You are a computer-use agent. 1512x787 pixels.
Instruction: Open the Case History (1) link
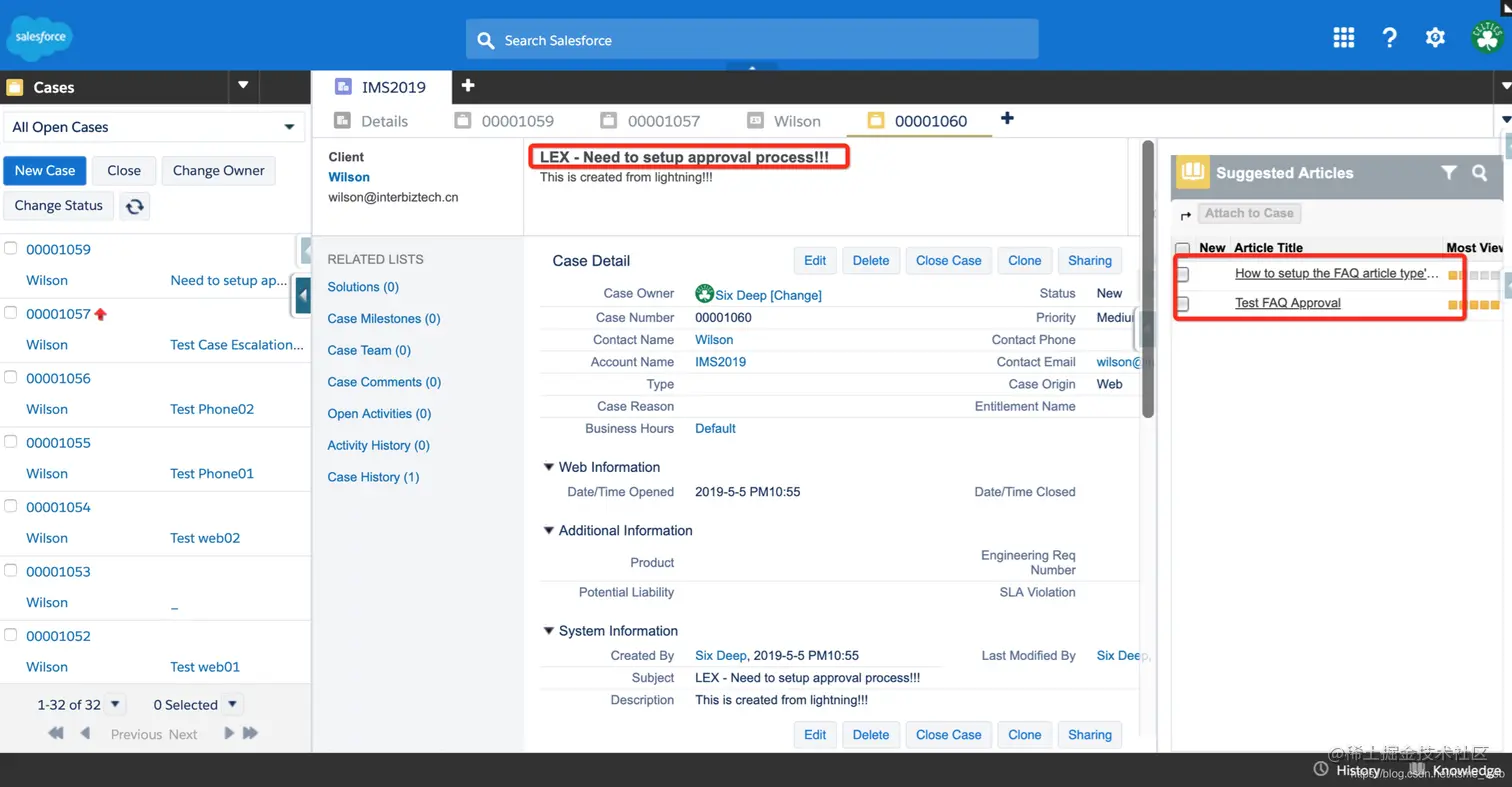tap(373, 477)
